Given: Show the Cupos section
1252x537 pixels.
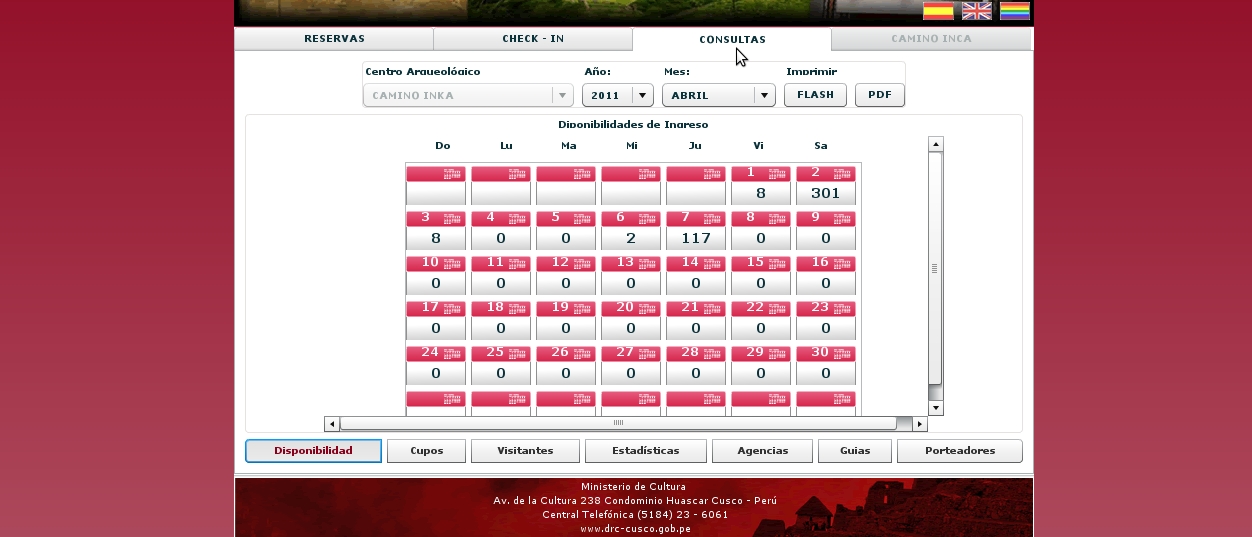Looking at the screenshot, I should point(426,451).
